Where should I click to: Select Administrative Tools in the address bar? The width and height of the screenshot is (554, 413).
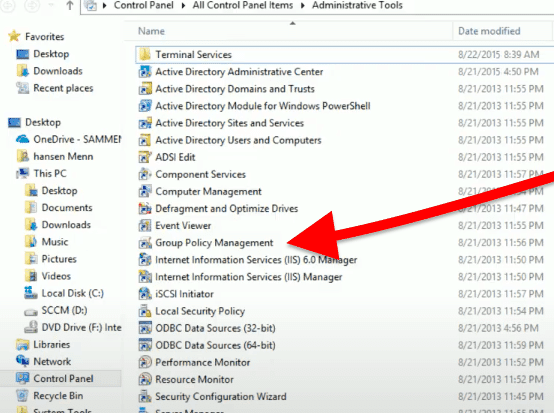(x=357, y=5)
